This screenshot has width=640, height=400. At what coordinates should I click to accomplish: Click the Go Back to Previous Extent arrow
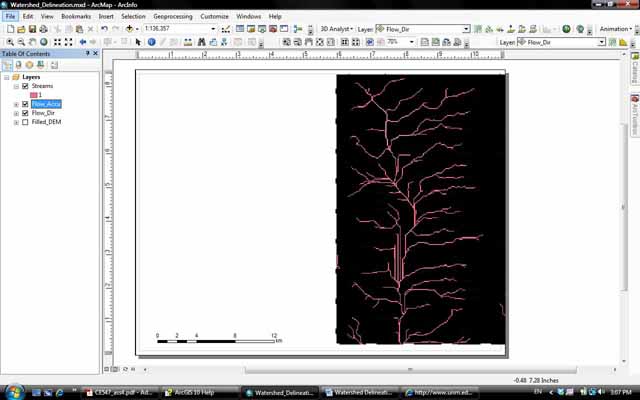(x=82, y=42)
